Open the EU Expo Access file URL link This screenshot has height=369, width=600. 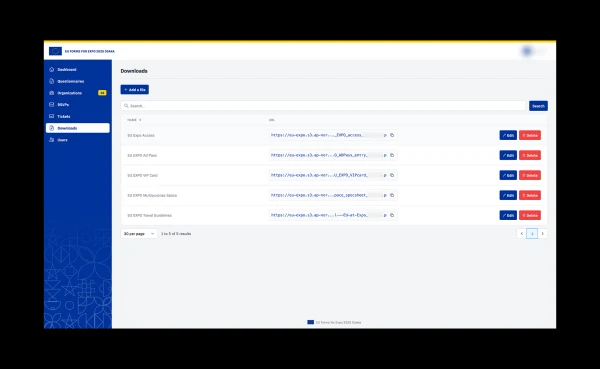pyautogui.click(x=328, y=135)
